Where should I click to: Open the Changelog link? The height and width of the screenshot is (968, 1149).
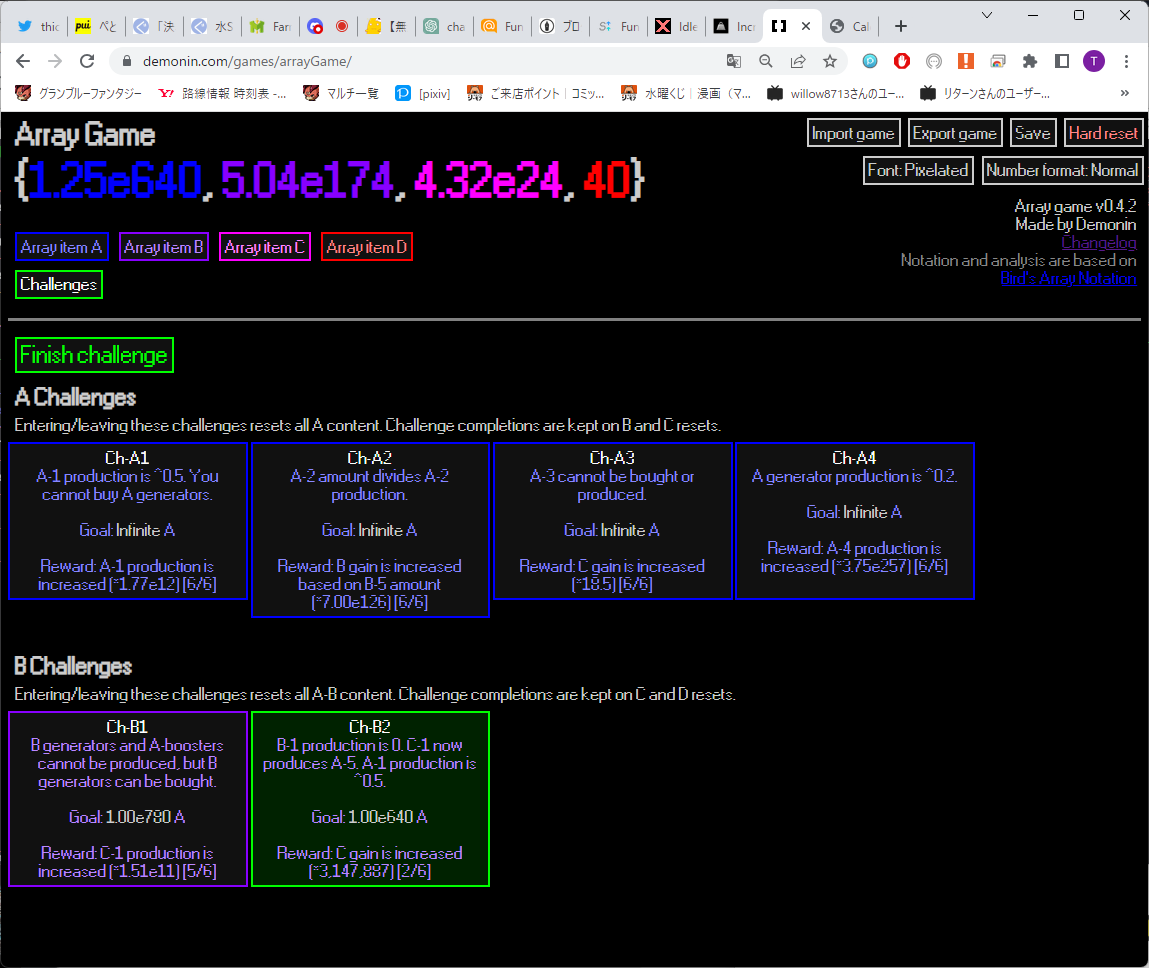(x=1098, y=243)
